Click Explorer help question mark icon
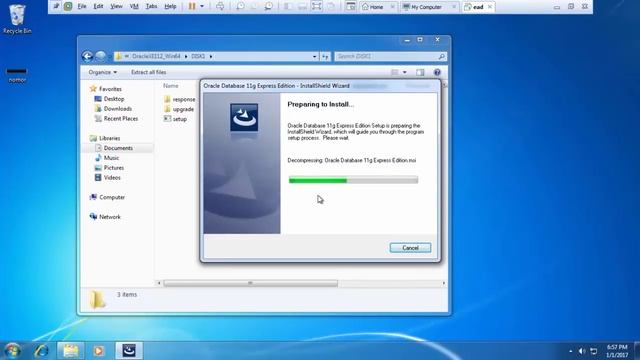This screenshot has width=640, height=360. point(437,72)
